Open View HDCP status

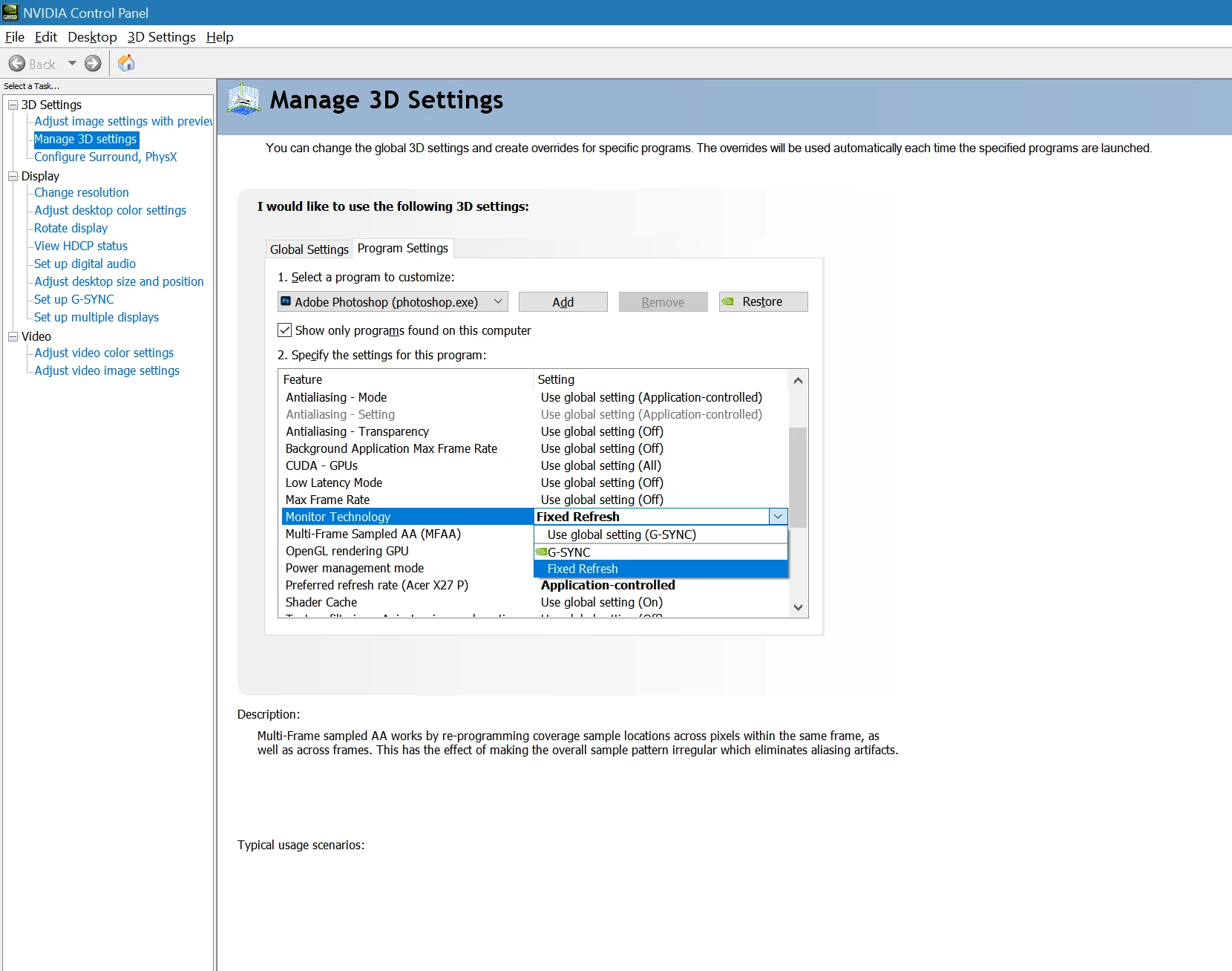coord(81,246)
